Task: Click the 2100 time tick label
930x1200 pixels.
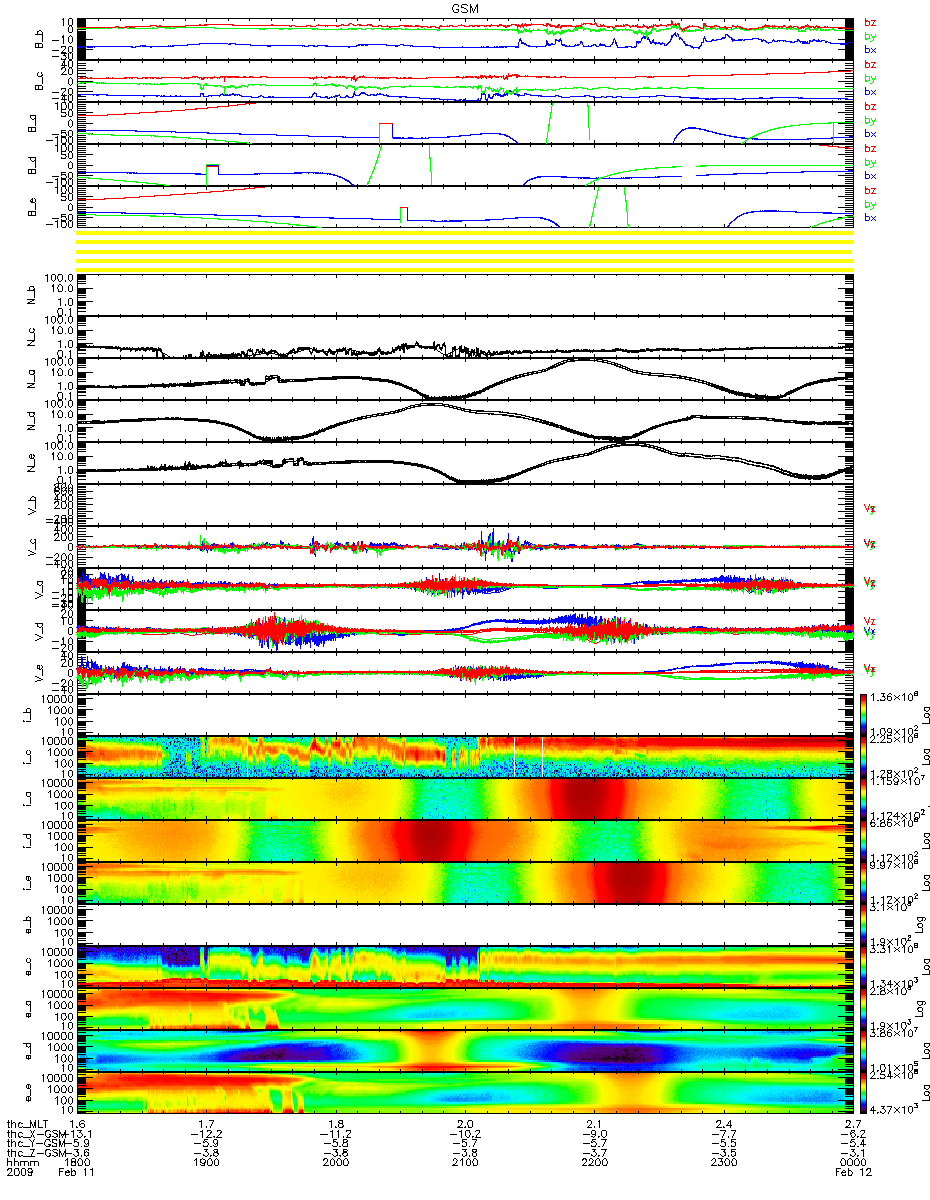Action: [464, 1164]
